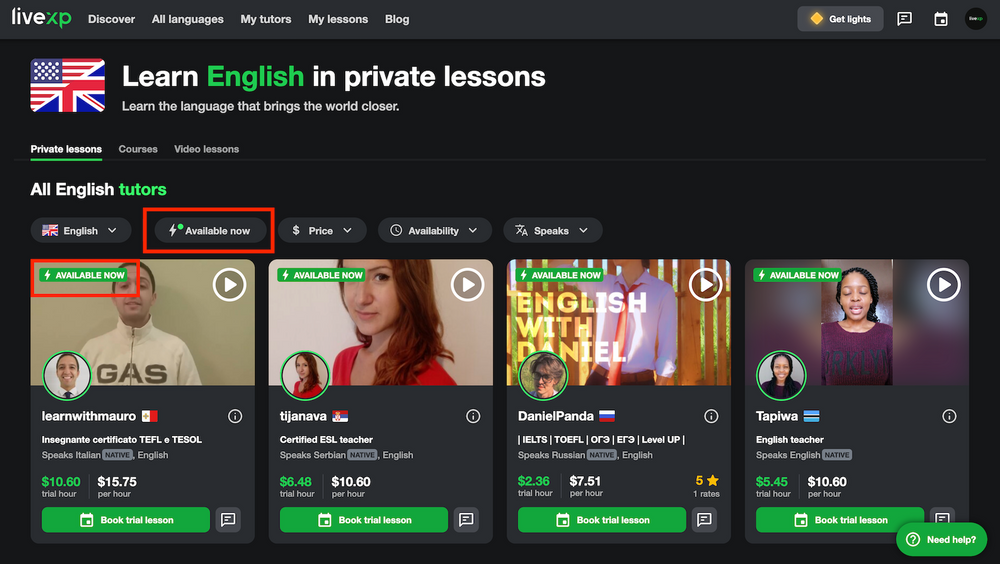
Task: Expand the English language dropdown
Action: pyautogui.click(x=80, y=231)
